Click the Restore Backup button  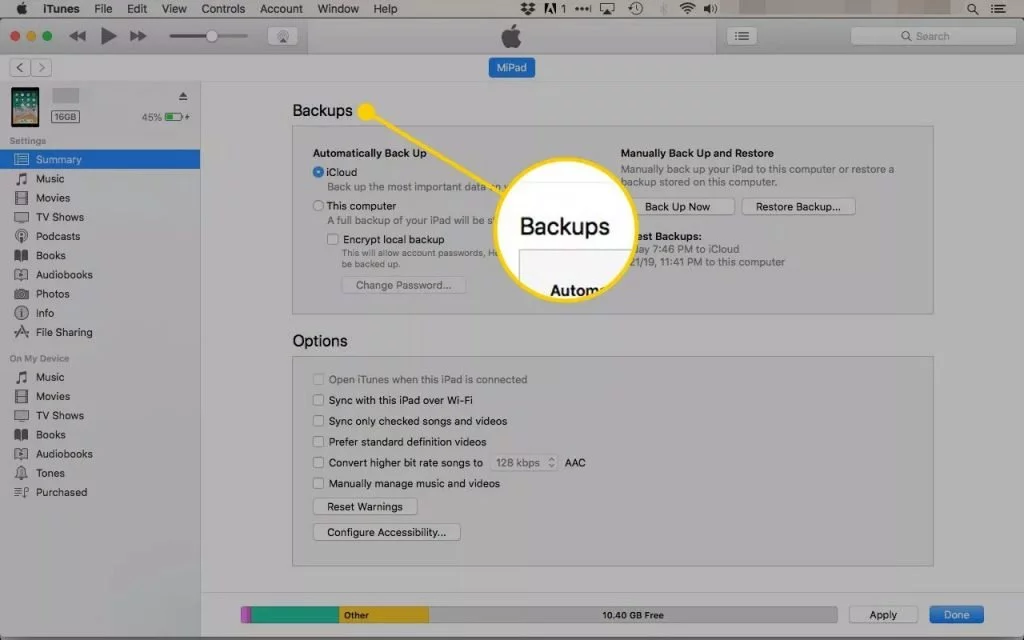click(797, 207)
